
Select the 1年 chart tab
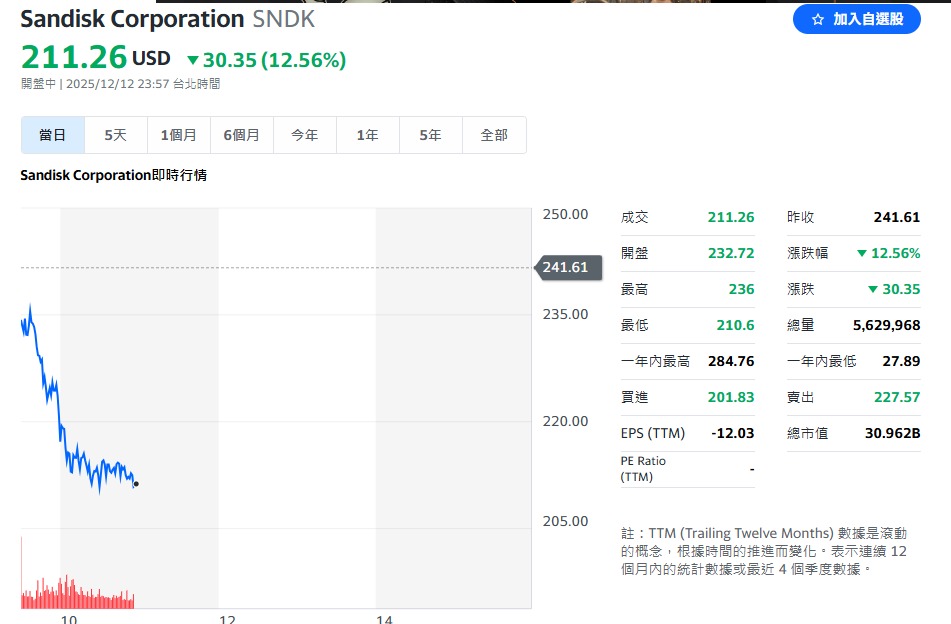(368, 135)
